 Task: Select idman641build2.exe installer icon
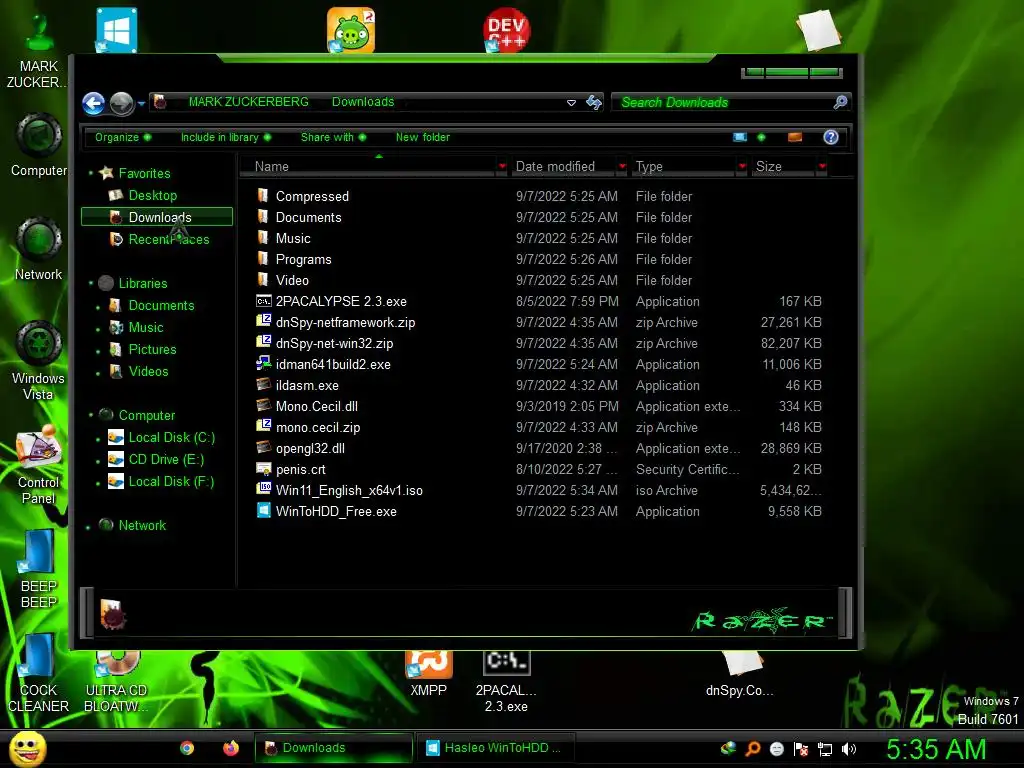point(263,363)
